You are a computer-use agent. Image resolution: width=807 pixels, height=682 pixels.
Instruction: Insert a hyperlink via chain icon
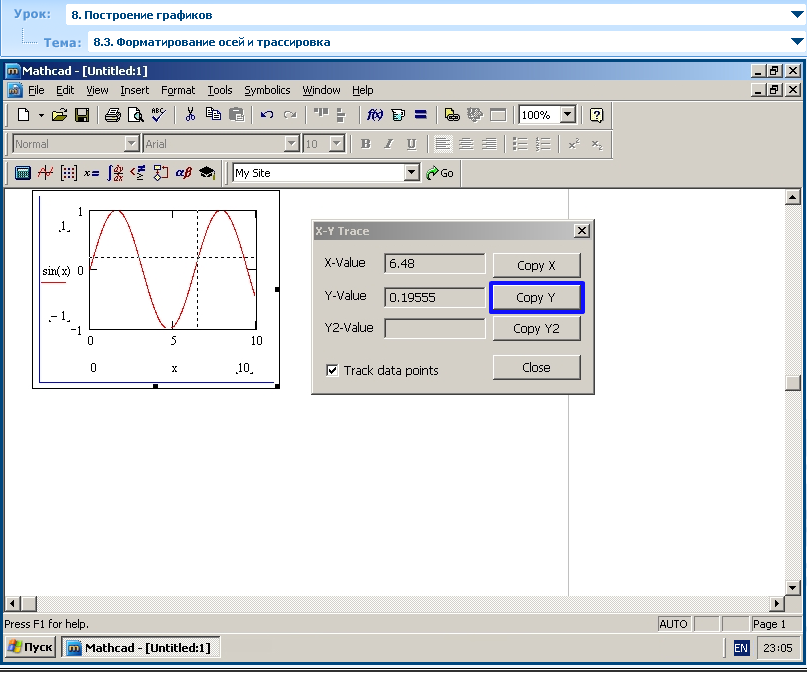(451, 115)
